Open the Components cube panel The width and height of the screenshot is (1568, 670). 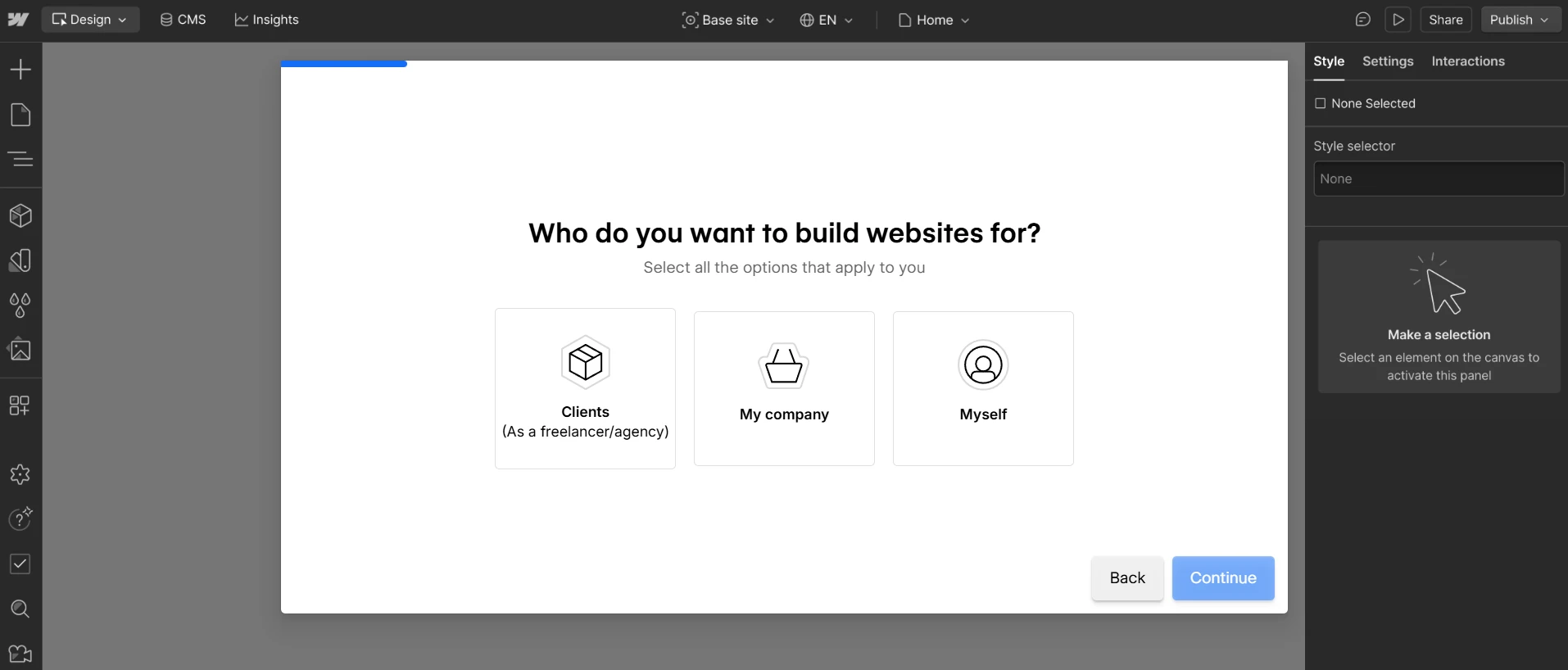click(x=20, y=215)
